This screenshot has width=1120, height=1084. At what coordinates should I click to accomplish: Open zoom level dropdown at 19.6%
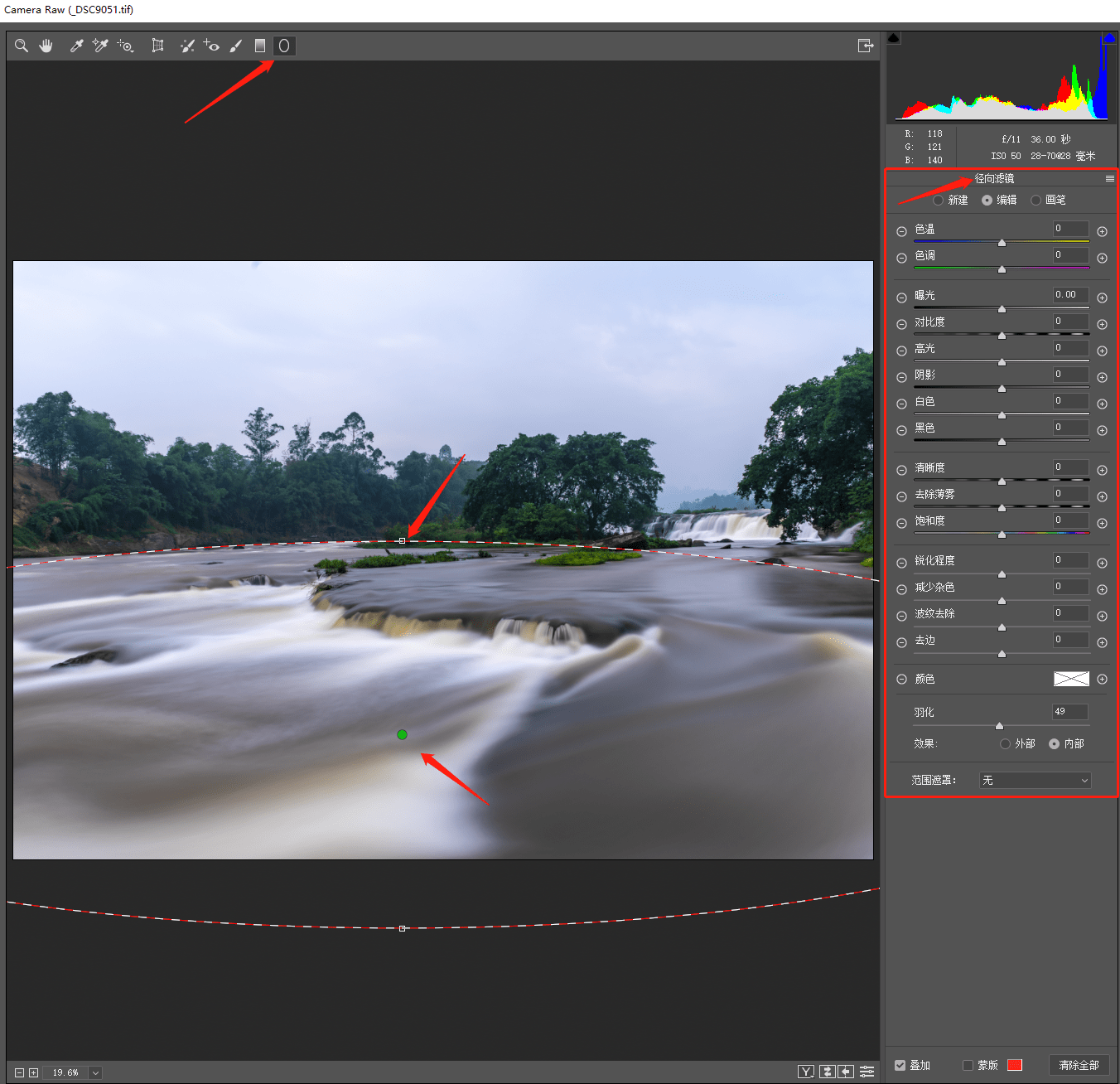[x=95, y=1072]
